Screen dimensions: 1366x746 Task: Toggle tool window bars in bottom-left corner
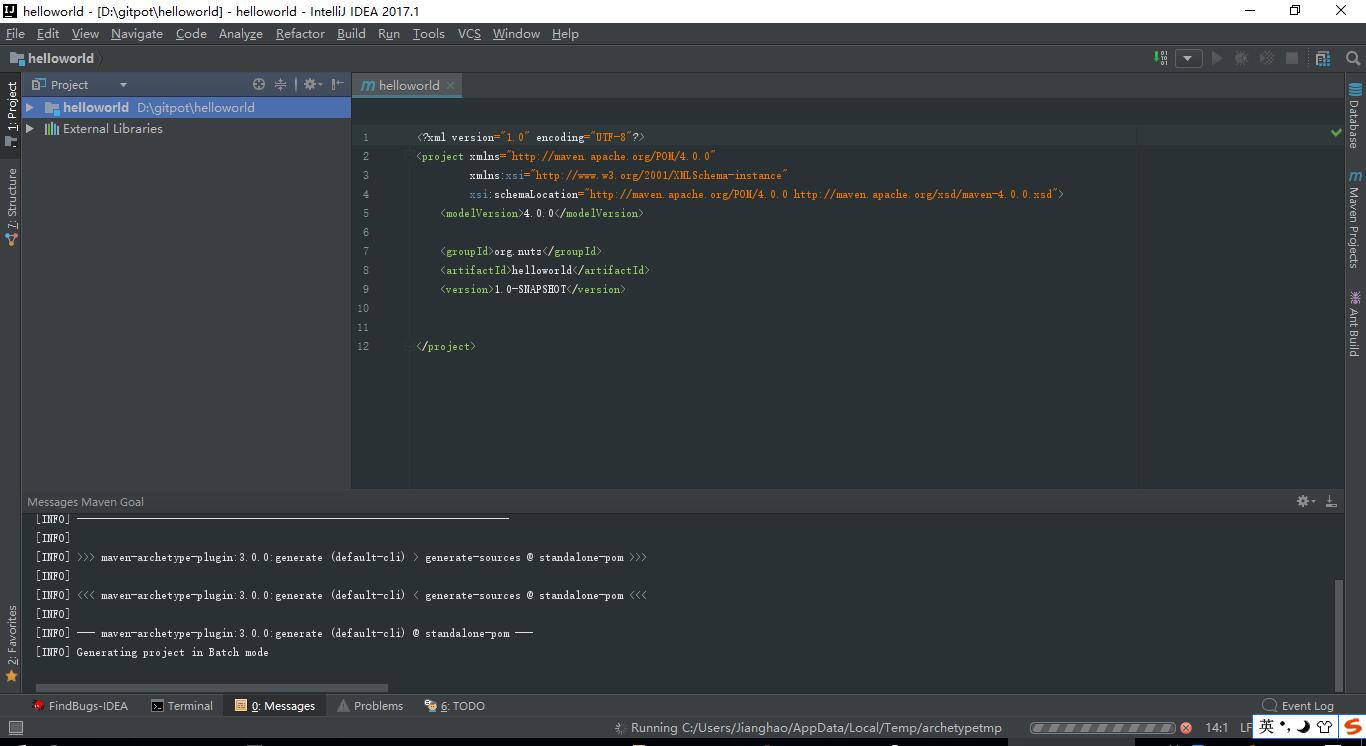click(15, 728)
